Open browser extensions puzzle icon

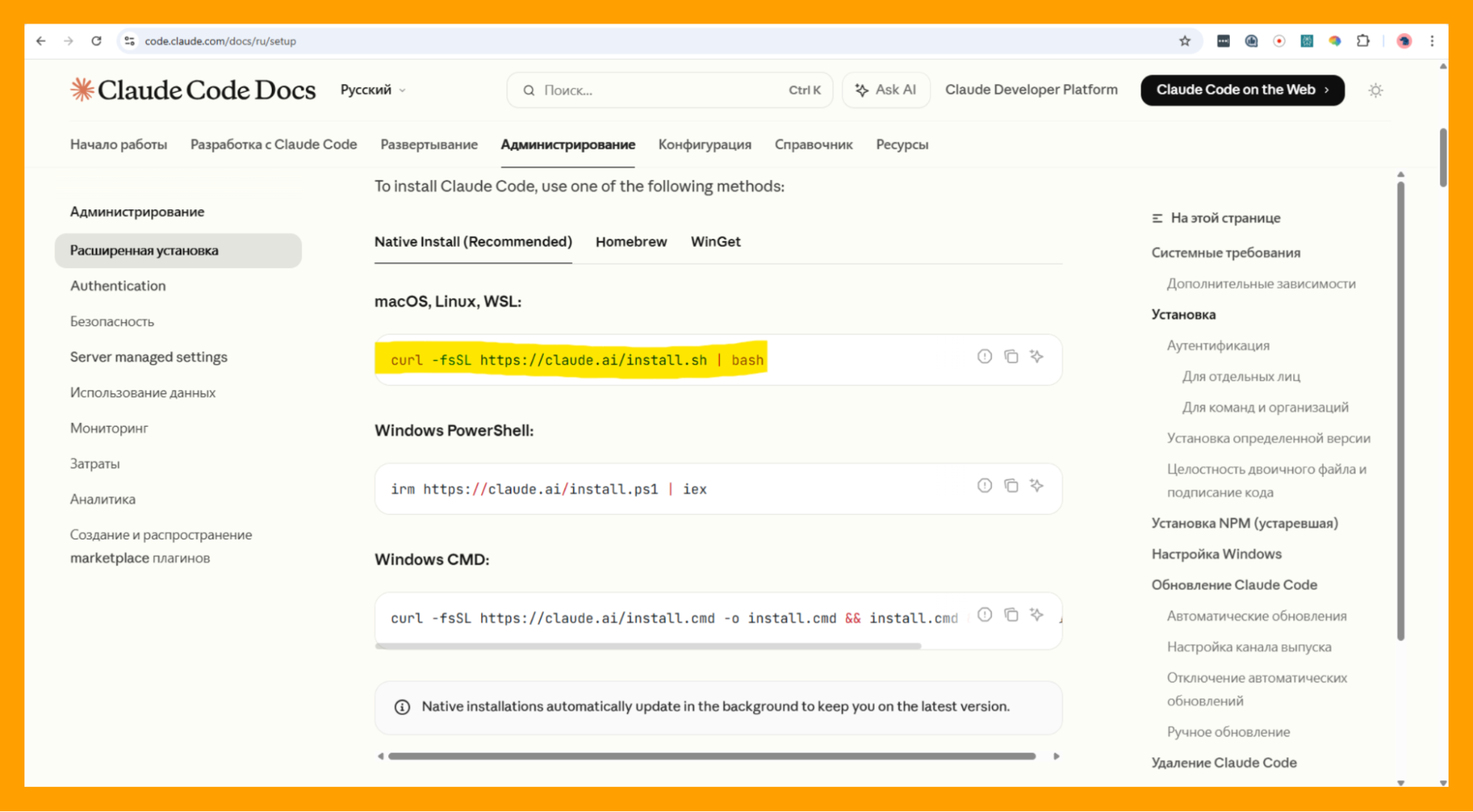pos(1362,41)
